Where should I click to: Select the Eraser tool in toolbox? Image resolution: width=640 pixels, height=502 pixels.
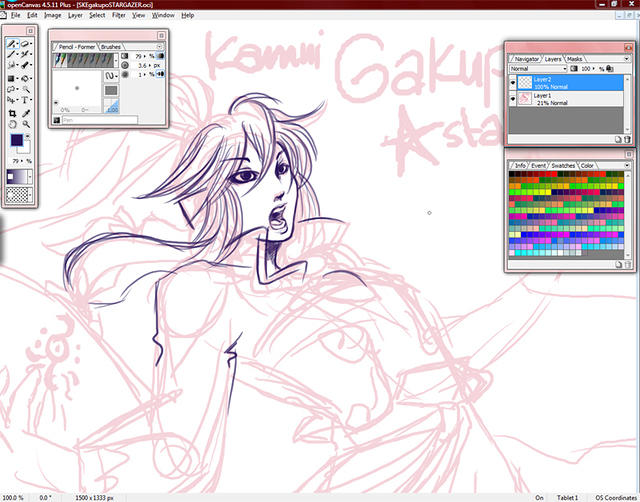click(25, 44)
